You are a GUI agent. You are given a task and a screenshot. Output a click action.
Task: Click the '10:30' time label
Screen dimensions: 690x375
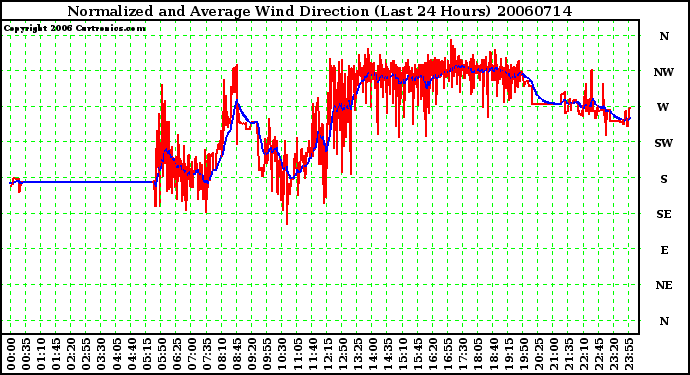[x=283, y=354]
